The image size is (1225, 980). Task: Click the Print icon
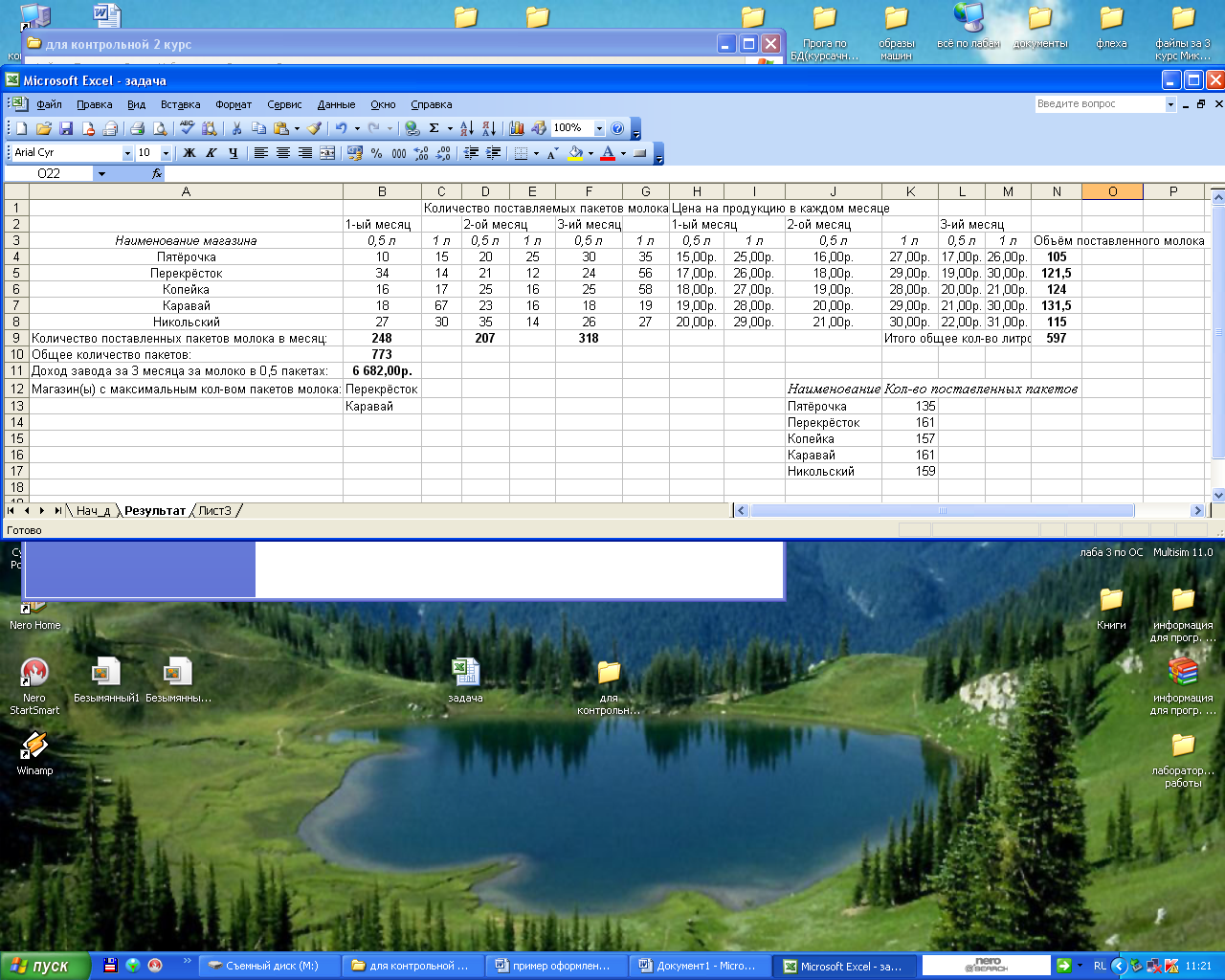pos(137,128)
